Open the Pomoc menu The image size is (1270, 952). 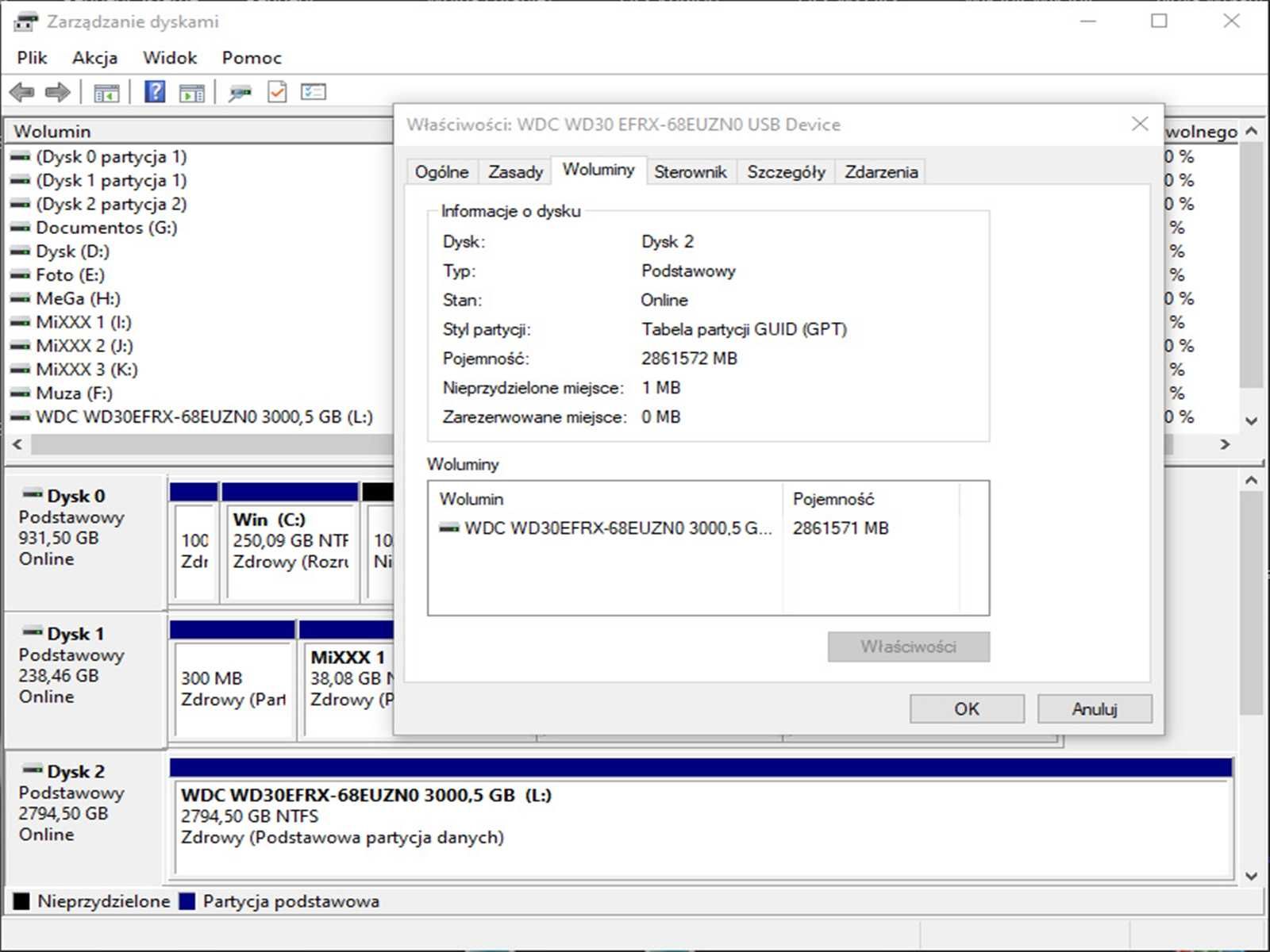(x=252, y=58)
